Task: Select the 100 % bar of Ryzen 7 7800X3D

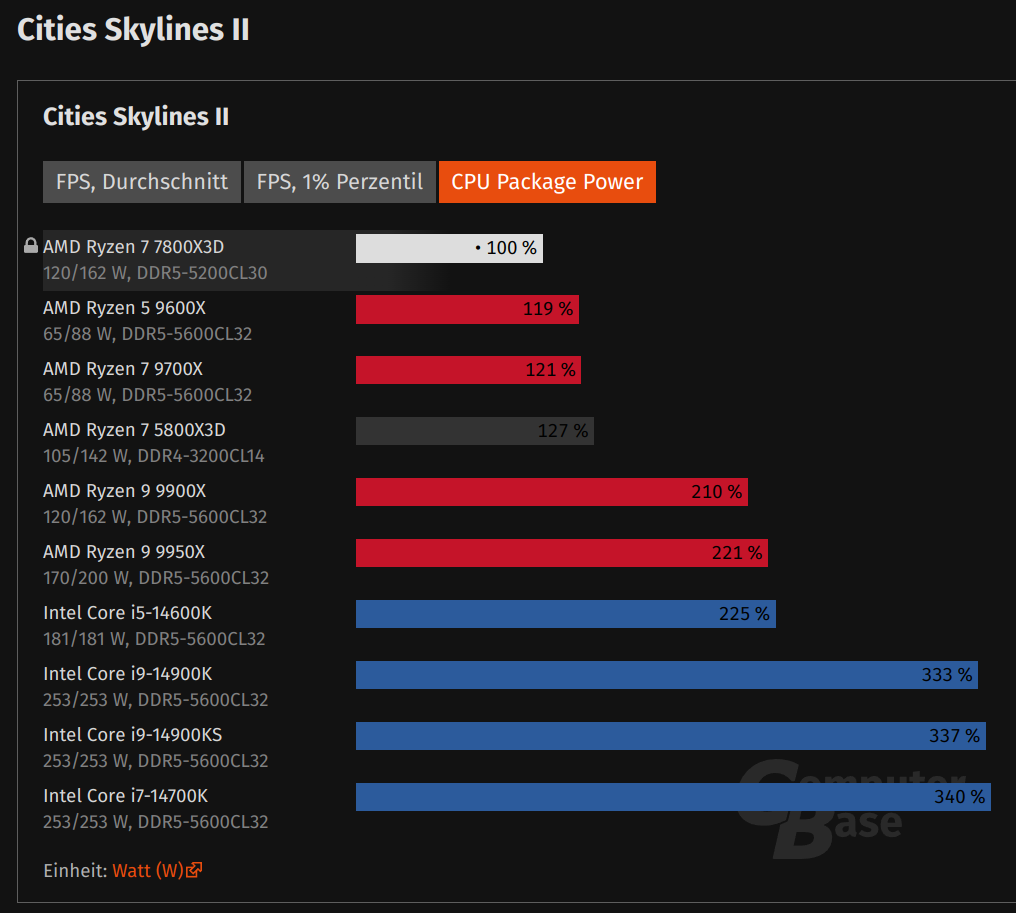Action: point(449,248)
